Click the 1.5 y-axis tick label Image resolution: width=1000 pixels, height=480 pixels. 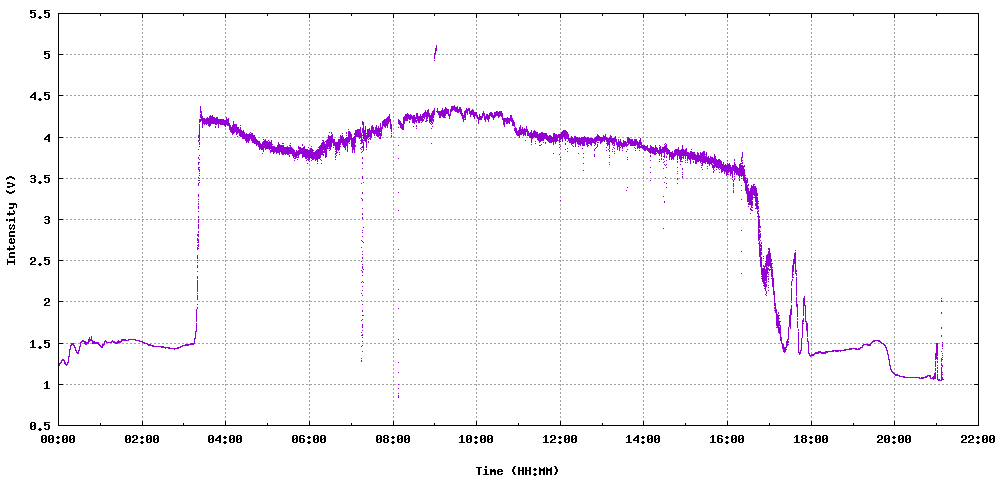[x=40, y=344]
